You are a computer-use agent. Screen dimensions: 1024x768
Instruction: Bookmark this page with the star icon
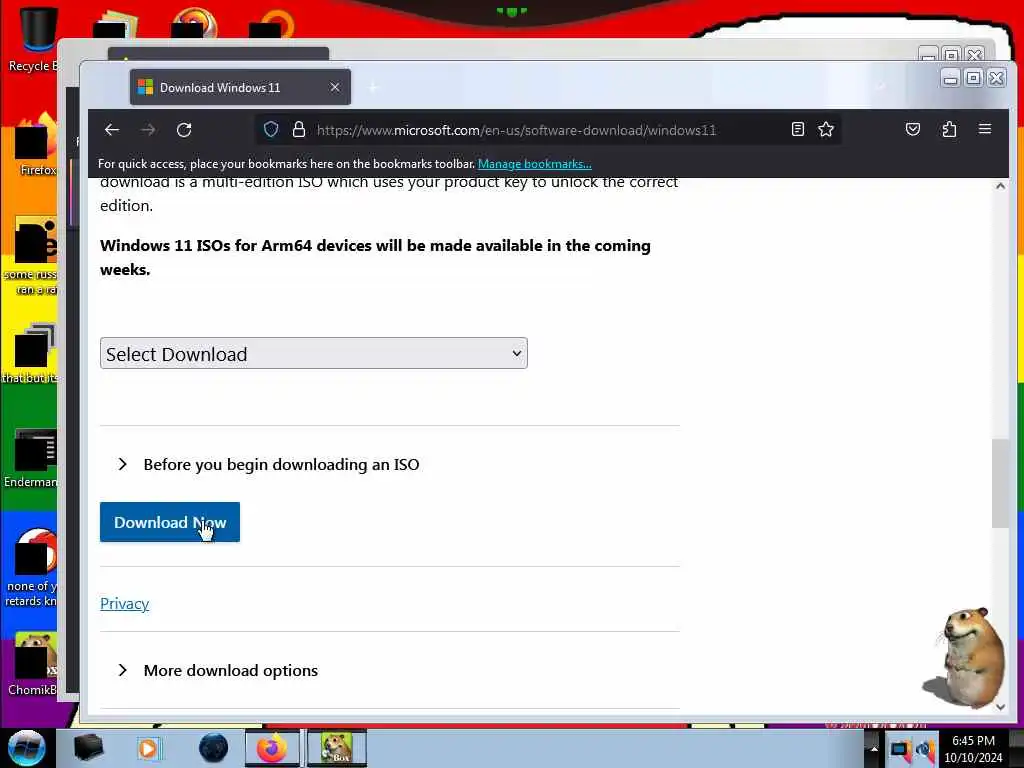point(826,129)
